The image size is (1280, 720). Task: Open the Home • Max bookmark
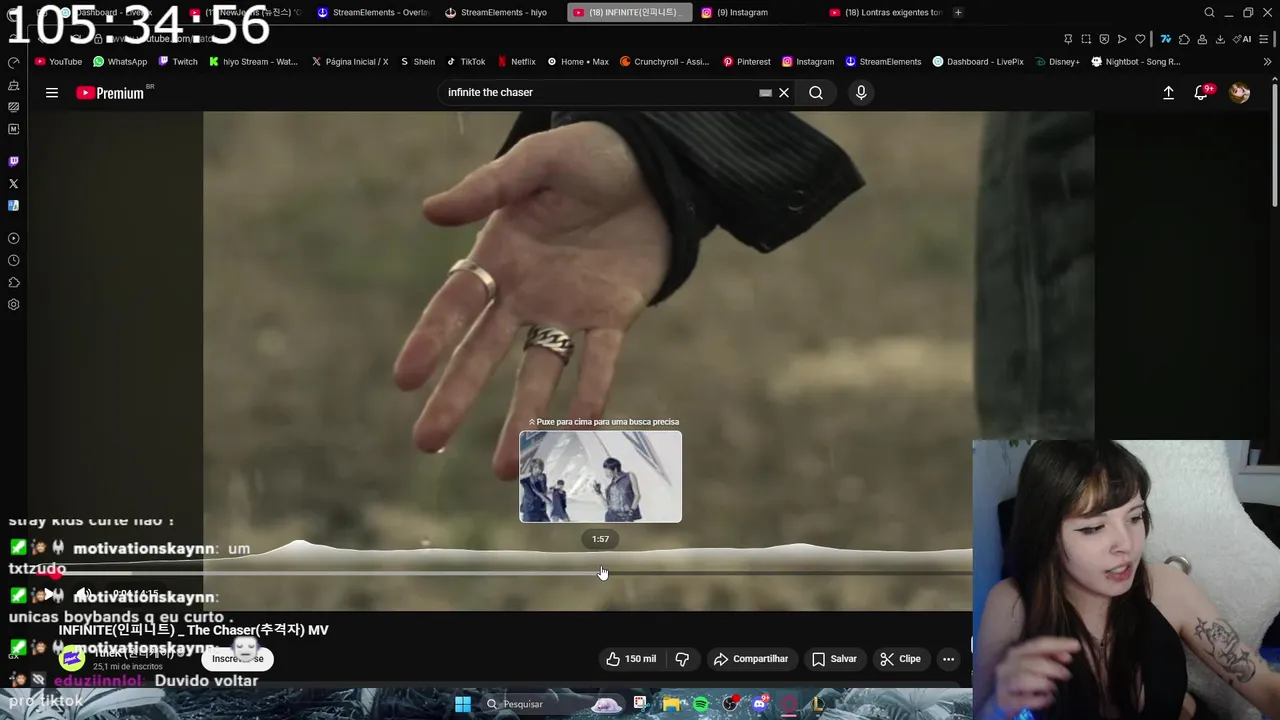(578, 62)
